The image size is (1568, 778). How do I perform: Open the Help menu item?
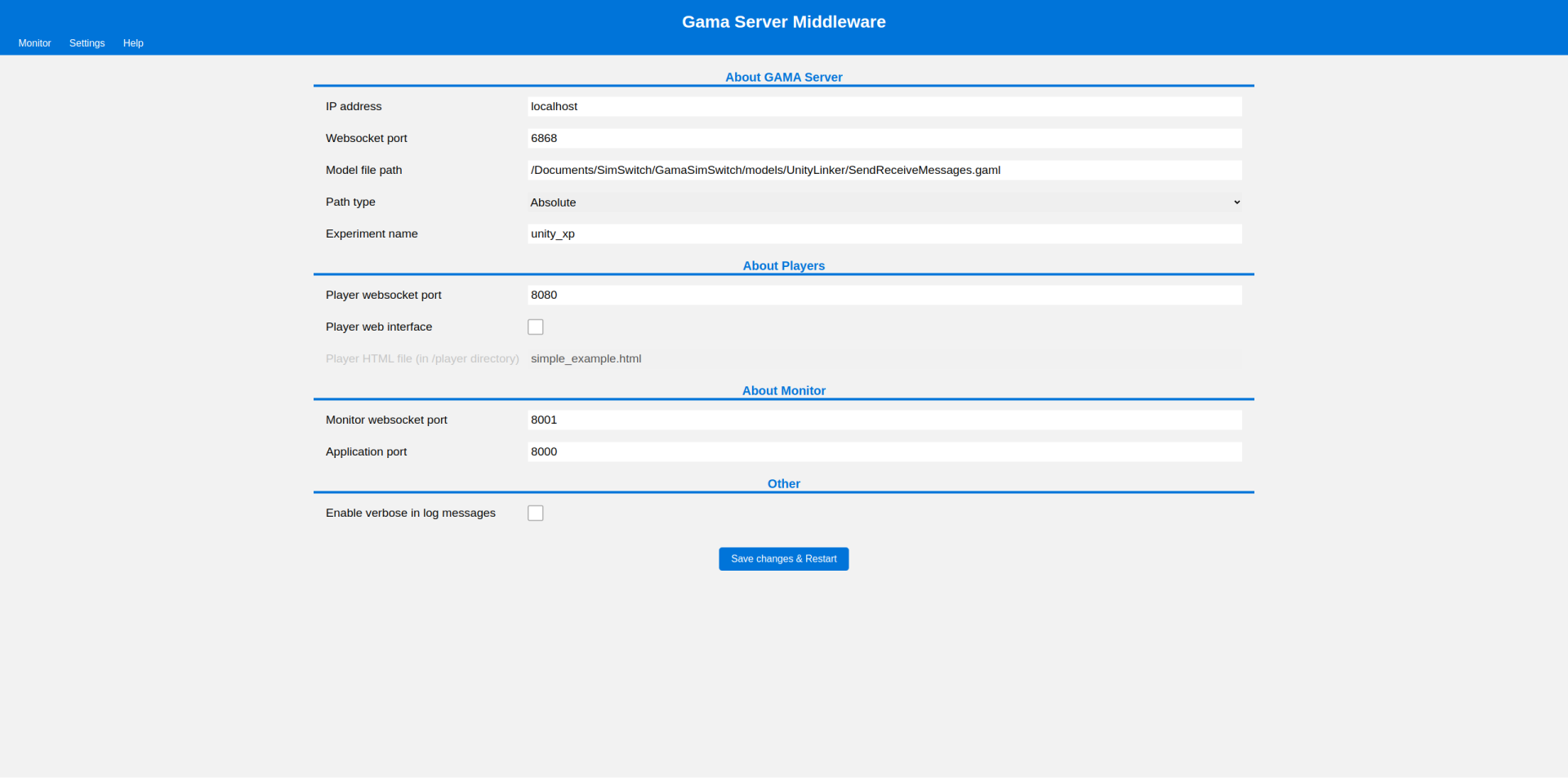pyautogui.click(x=133, y=43)
